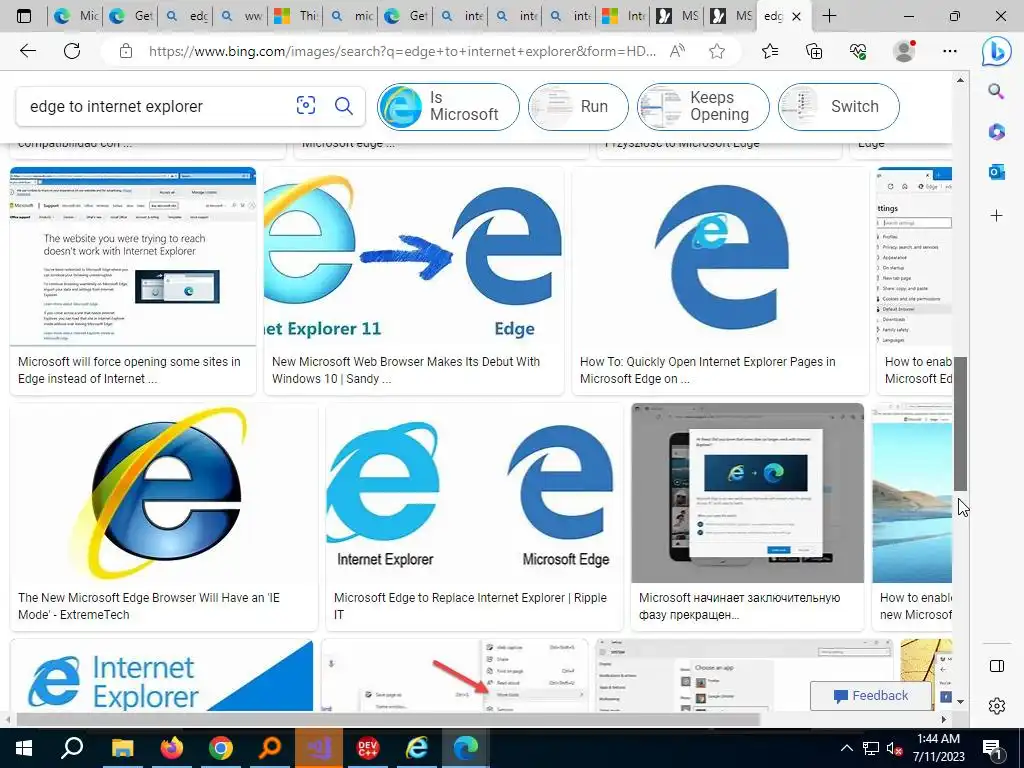Open Internet Explorer from the taskbar
Viewport: 1024px width, 768px height.
tap(417, 748)
